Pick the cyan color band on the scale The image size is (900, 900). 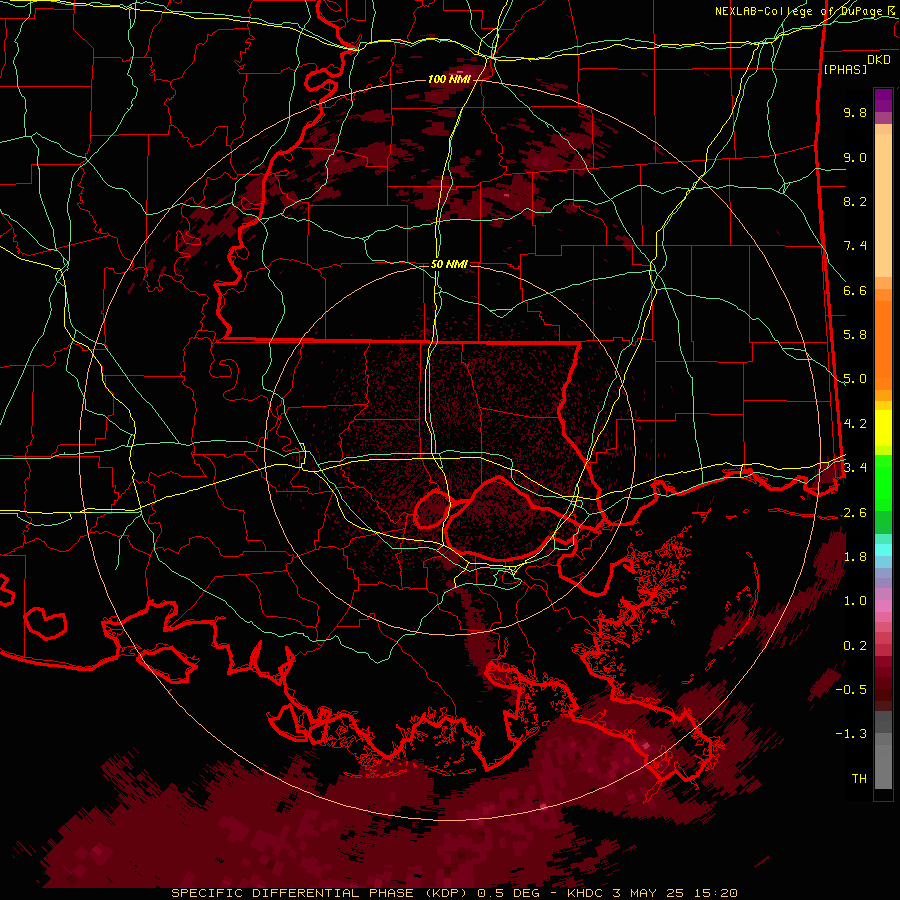[883, 550]
